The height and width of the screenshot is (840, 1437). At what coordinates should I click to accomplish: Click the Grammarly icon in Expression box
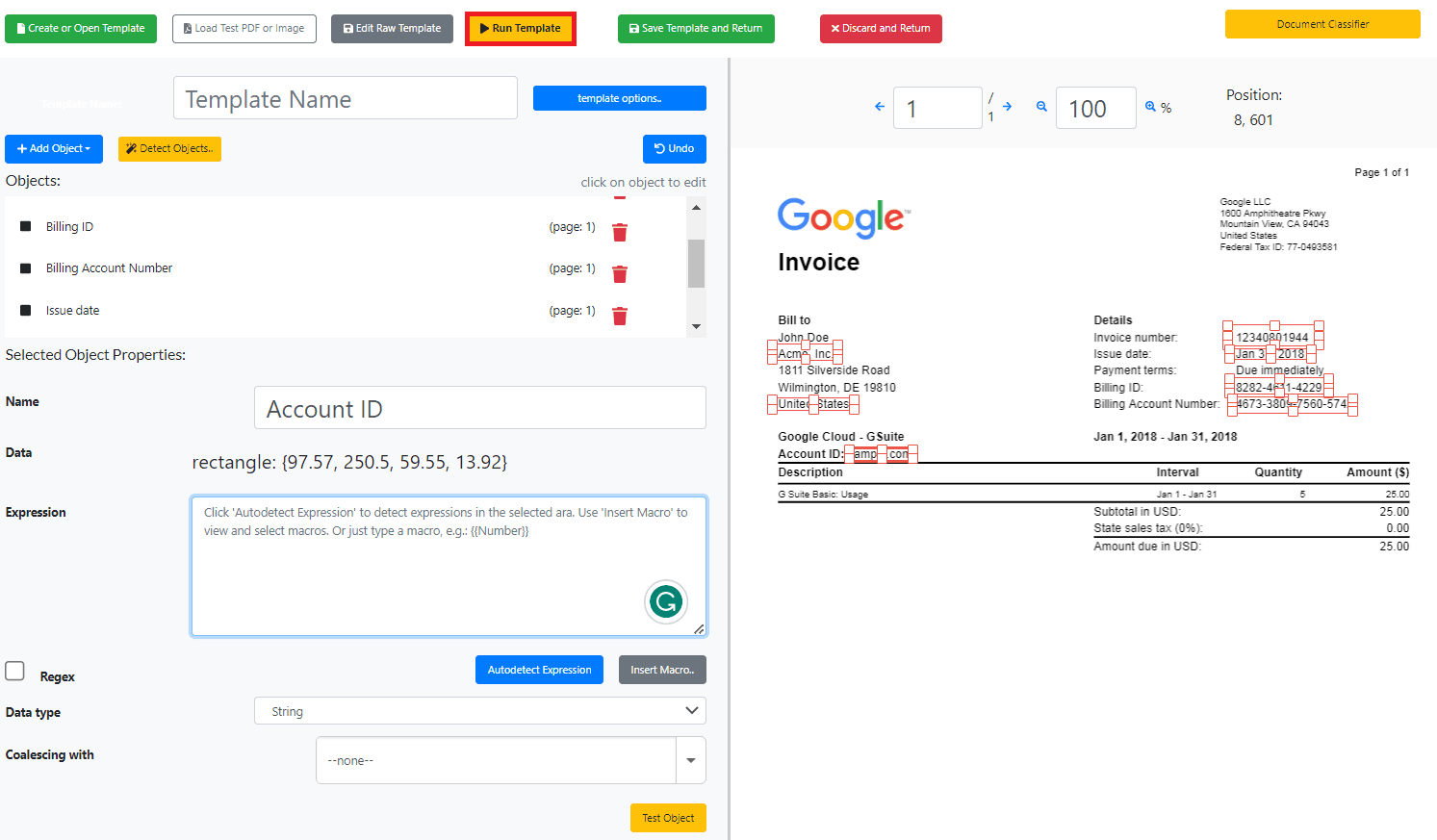666,602
